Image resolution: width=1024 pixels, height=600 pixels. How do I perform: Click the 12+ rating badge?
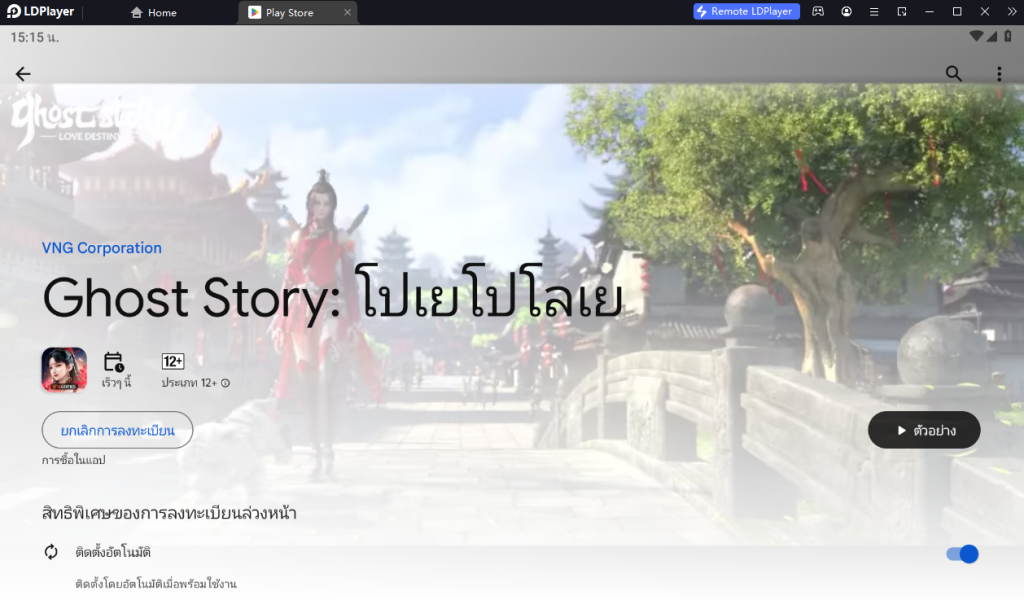173,361
